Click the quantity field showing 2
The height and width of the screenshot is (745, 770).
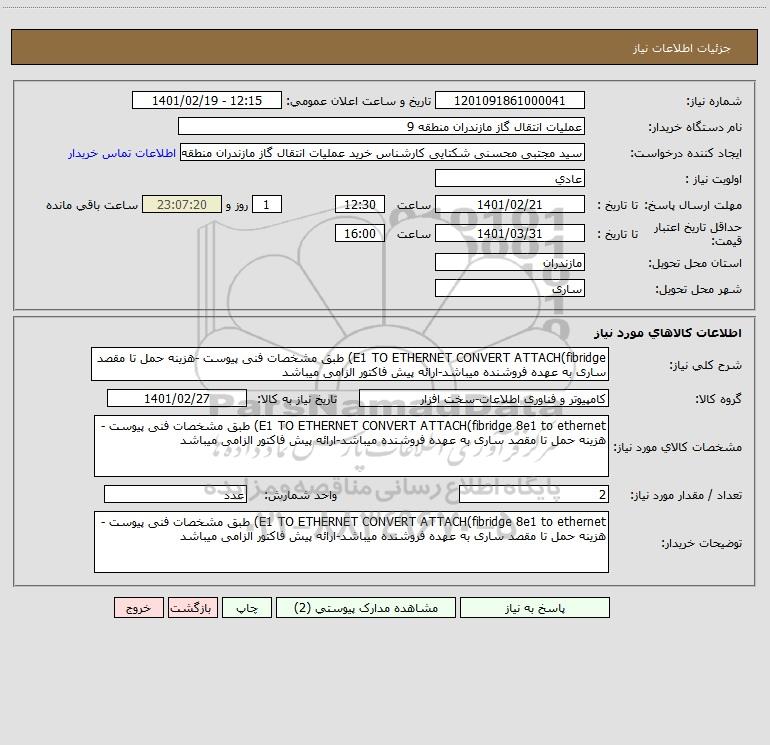point(534,495)
